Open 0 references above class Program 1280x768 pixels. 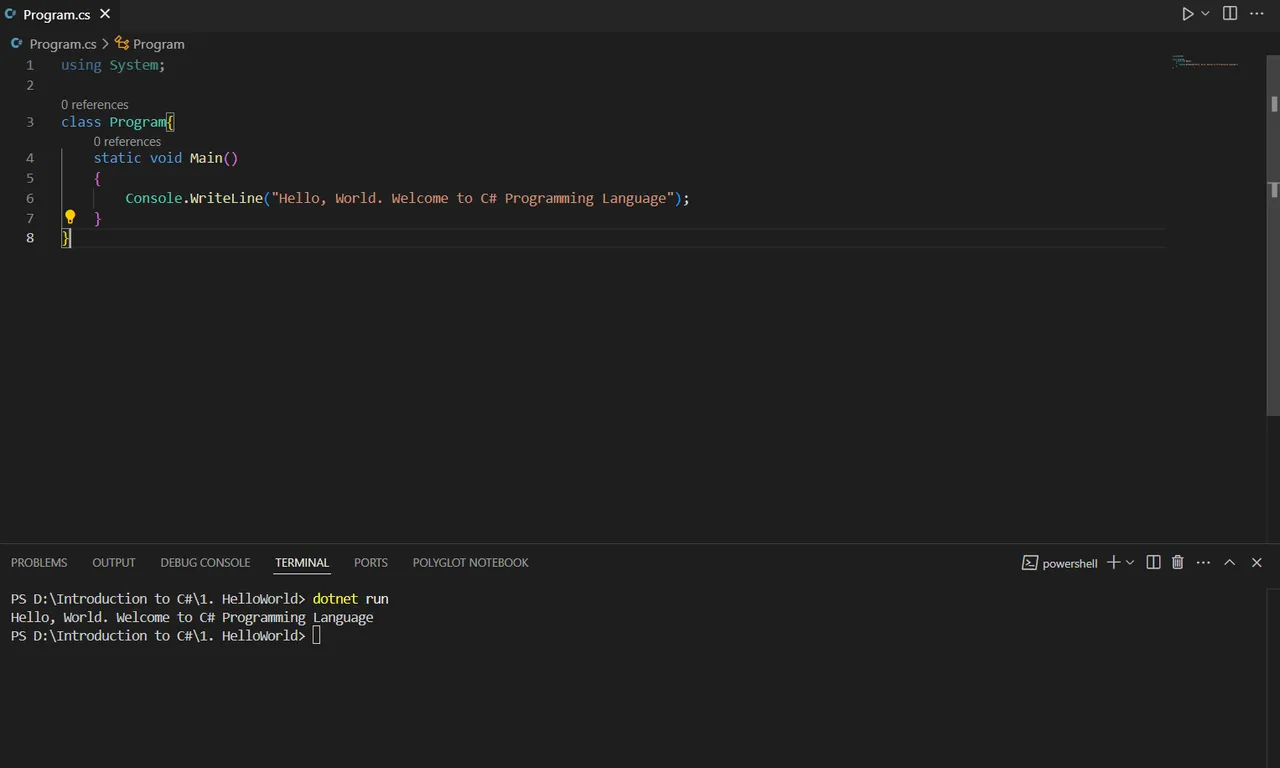94,104
